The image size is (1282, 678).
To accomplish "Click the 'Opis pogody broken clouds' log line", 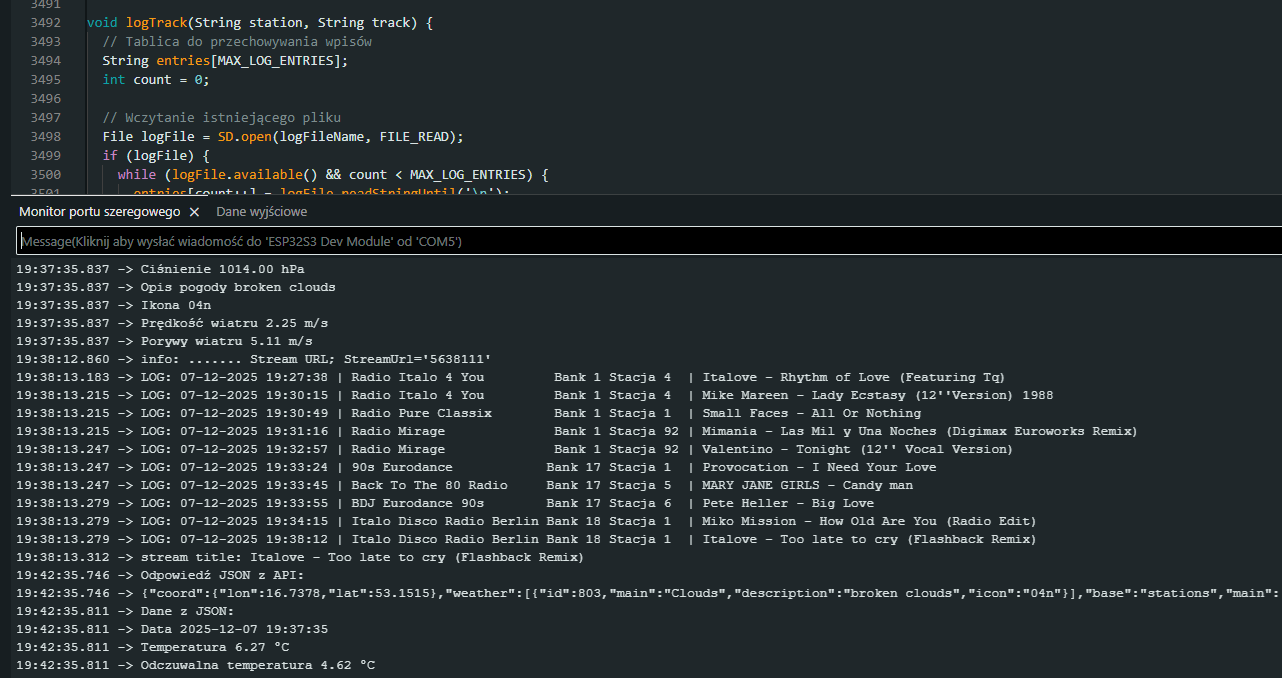I will point(238,287).
